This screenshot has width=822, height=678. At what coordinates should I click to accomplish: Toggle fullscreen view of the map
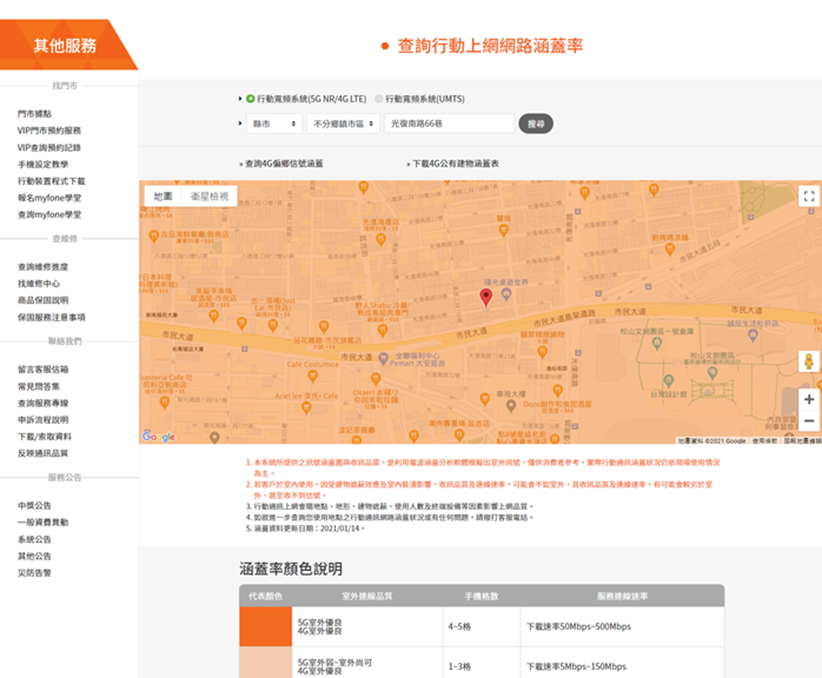808,197
